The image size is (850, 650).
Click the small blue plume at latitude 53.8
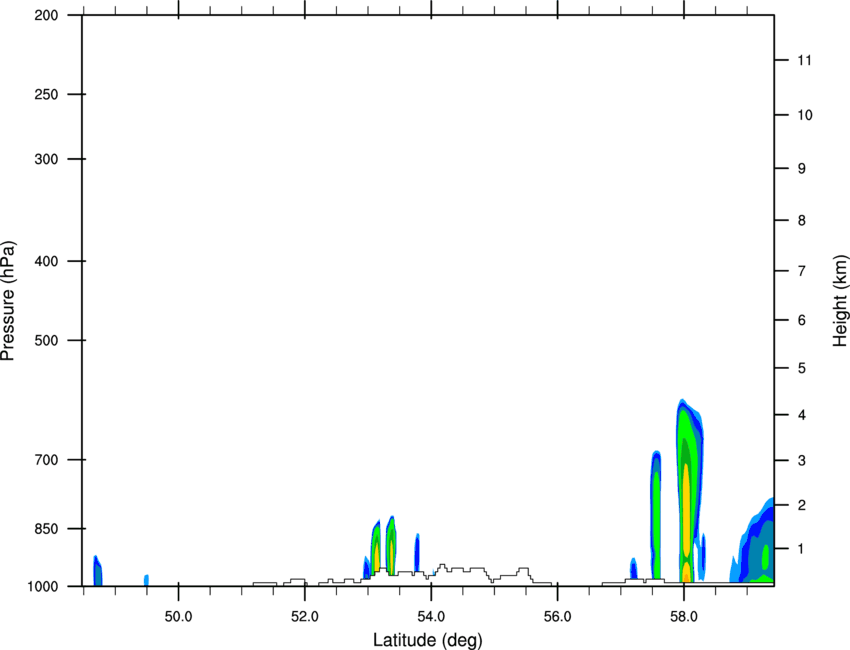pos(417,552)
